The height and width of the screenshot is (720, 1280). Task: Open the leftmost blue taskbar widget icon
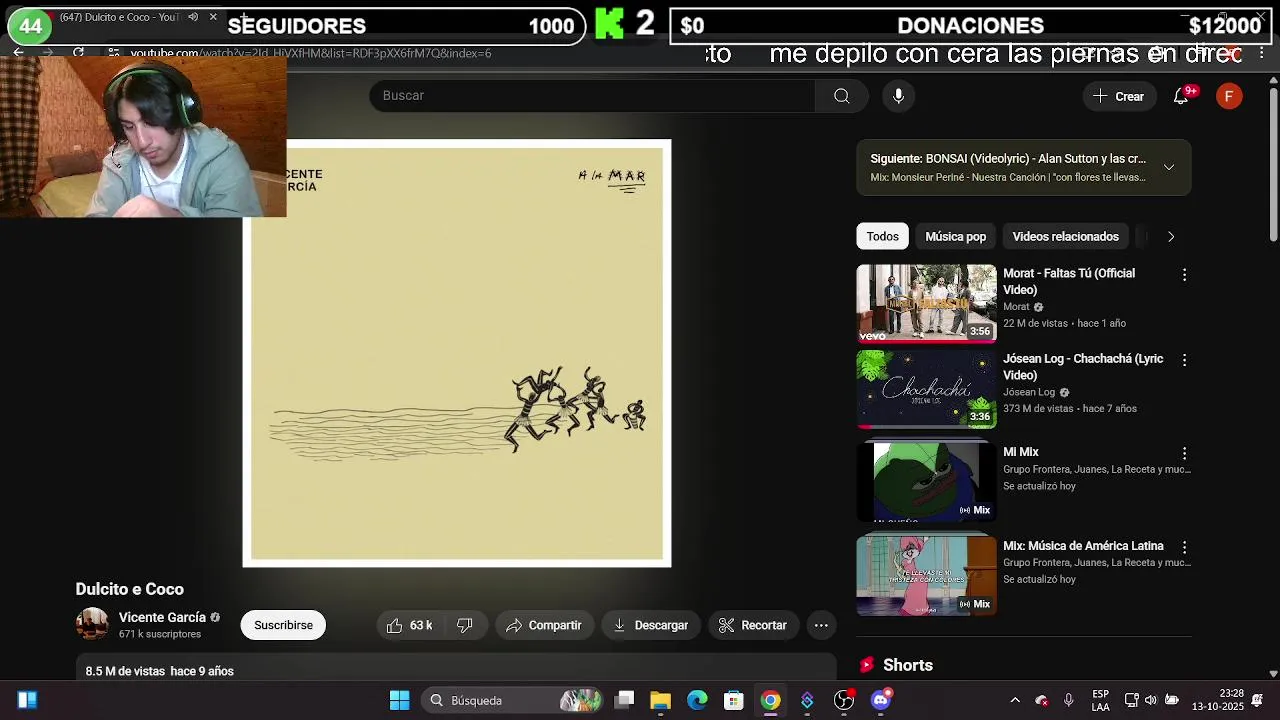27,700
